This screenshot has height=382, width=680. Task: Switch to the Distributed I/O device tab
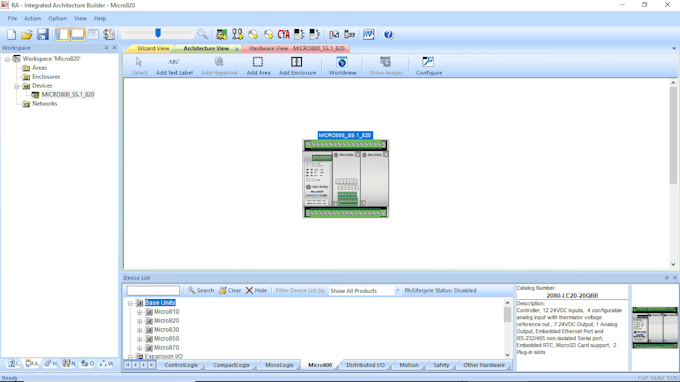[365, 365]
